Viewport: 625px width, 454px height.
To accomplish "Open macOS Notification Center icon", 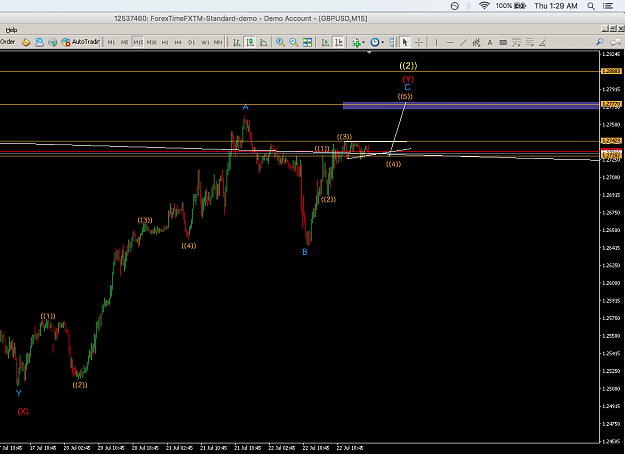I will point(608,6).
